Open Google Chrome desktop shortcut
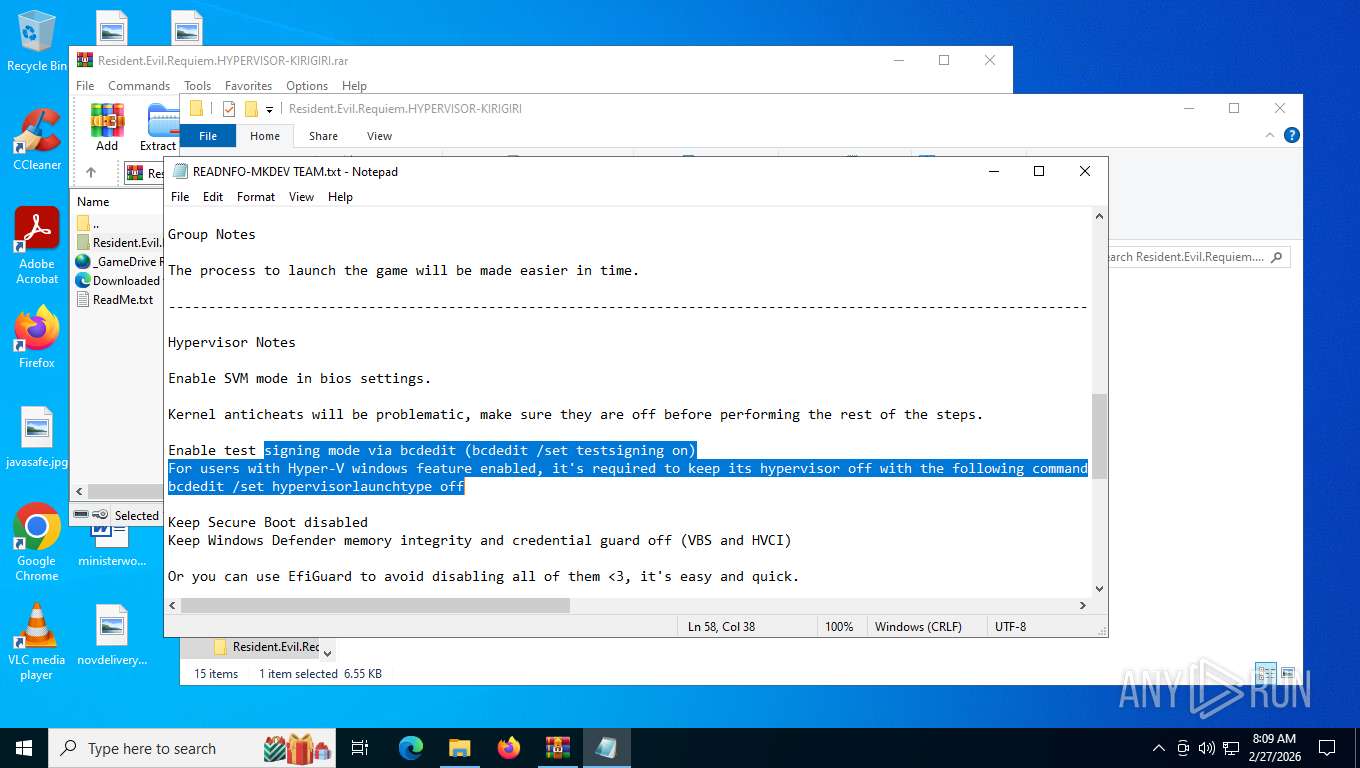Screen dimensions: 1360x768 point(37,542)
